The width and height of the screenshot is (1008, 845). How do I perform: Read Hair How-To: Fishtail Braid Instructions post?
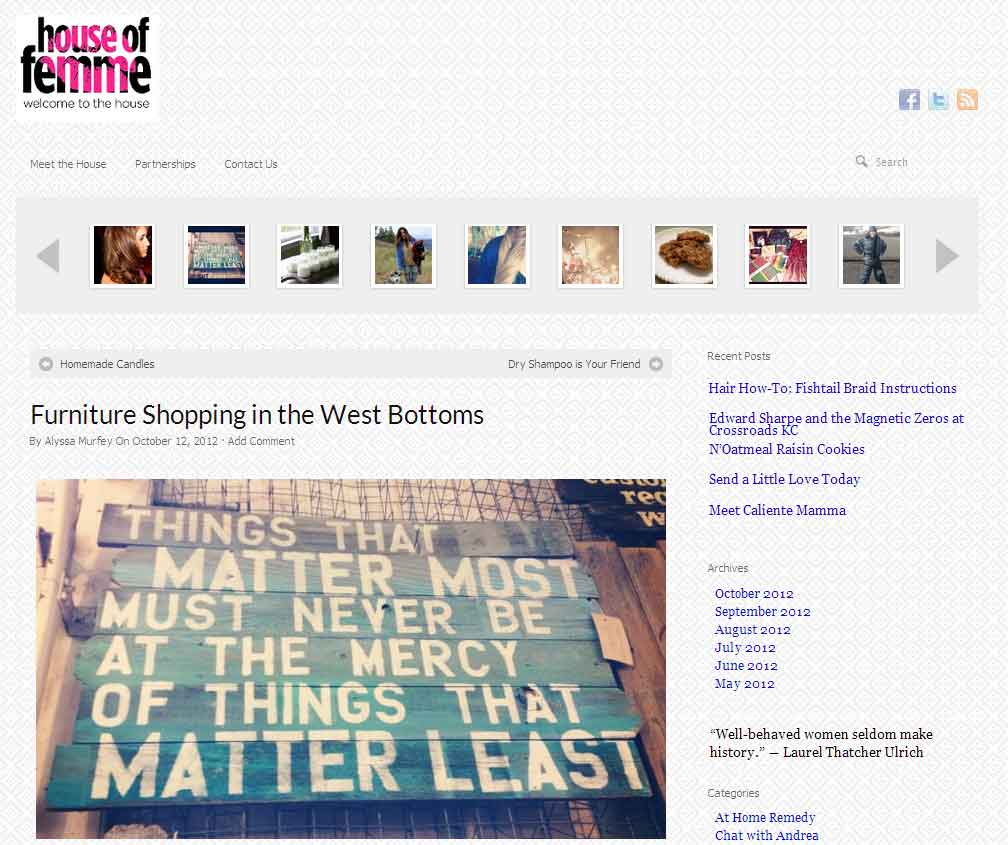click(832, 388)
